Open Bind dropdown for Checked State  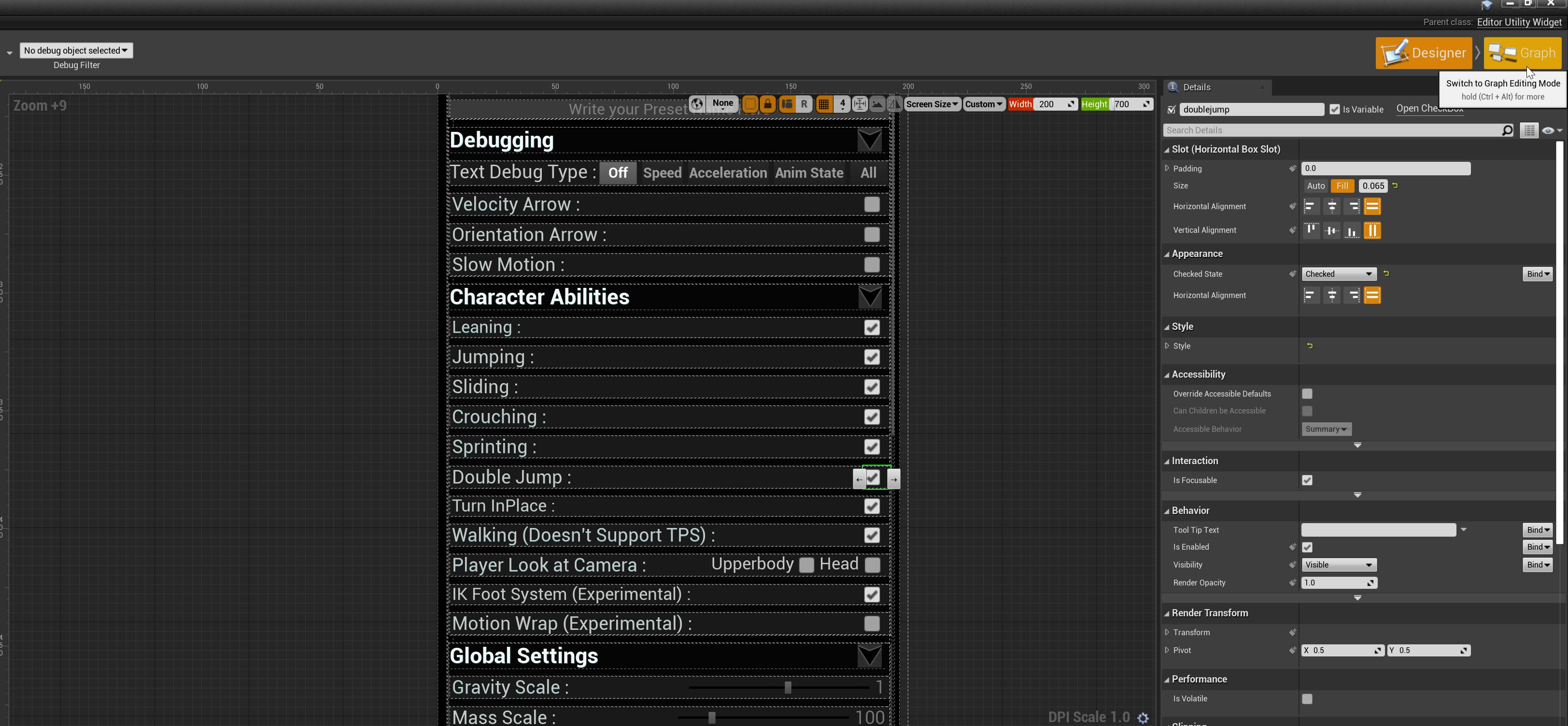point(1537,274)
